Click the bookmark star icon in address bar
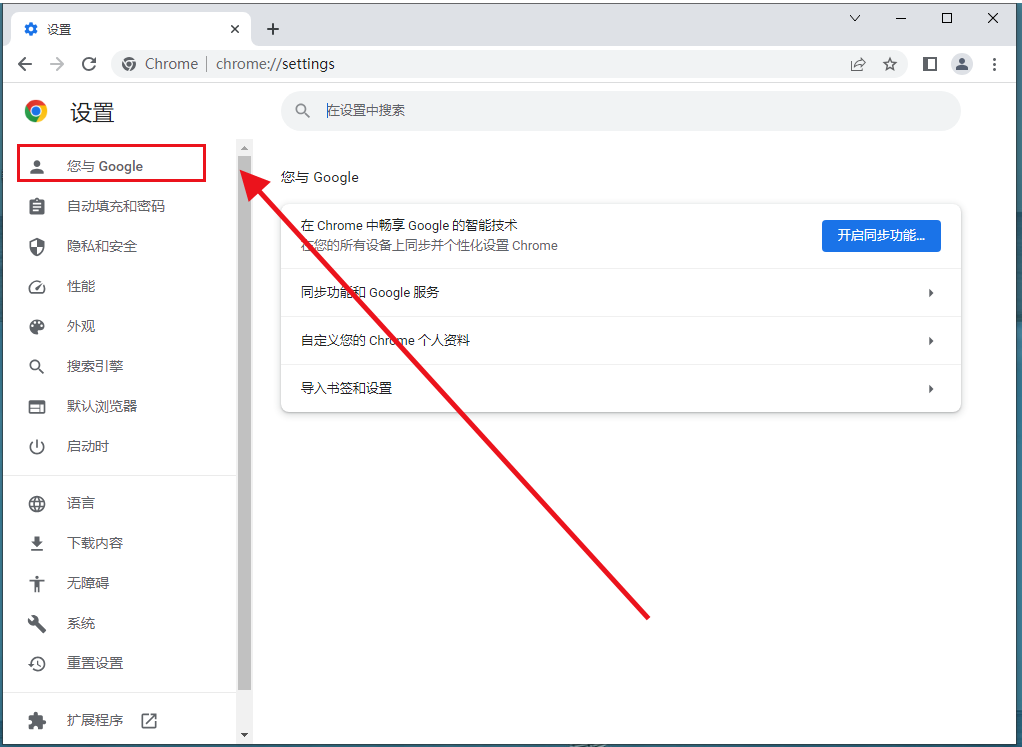Viewport: 1022px width, 747px height. click(889, 64)
